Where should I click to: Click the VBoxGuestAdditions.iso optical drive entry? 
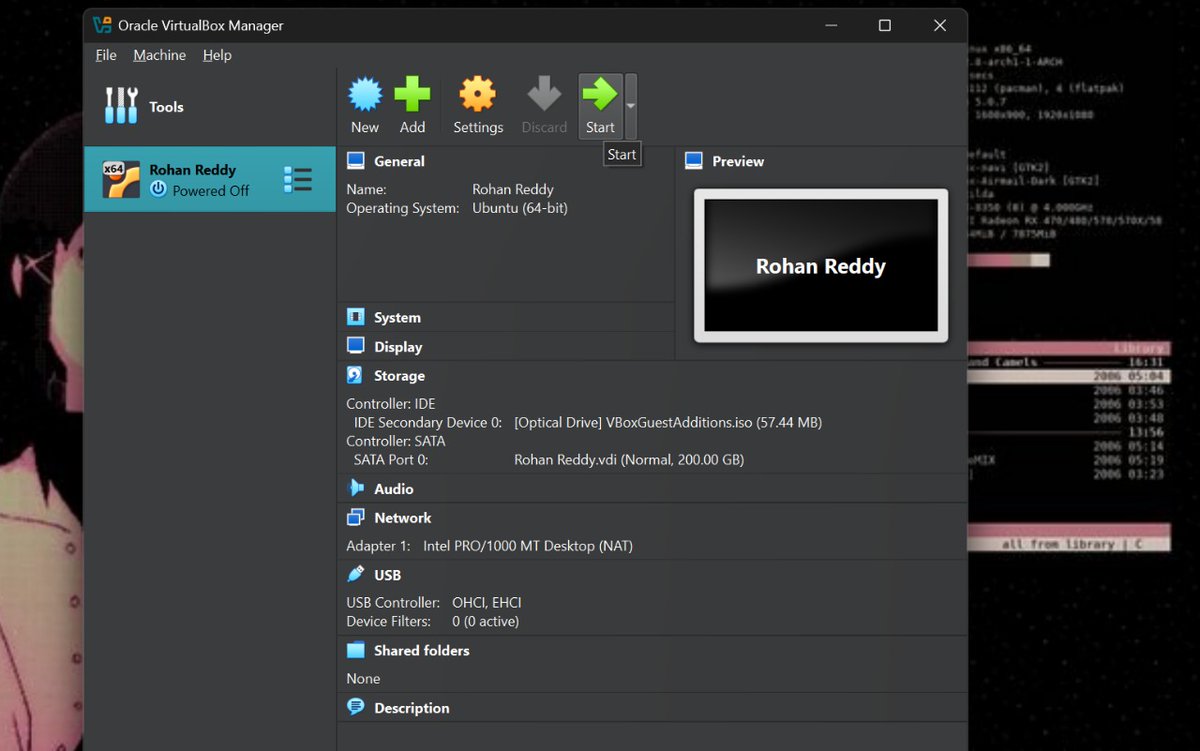668,423
